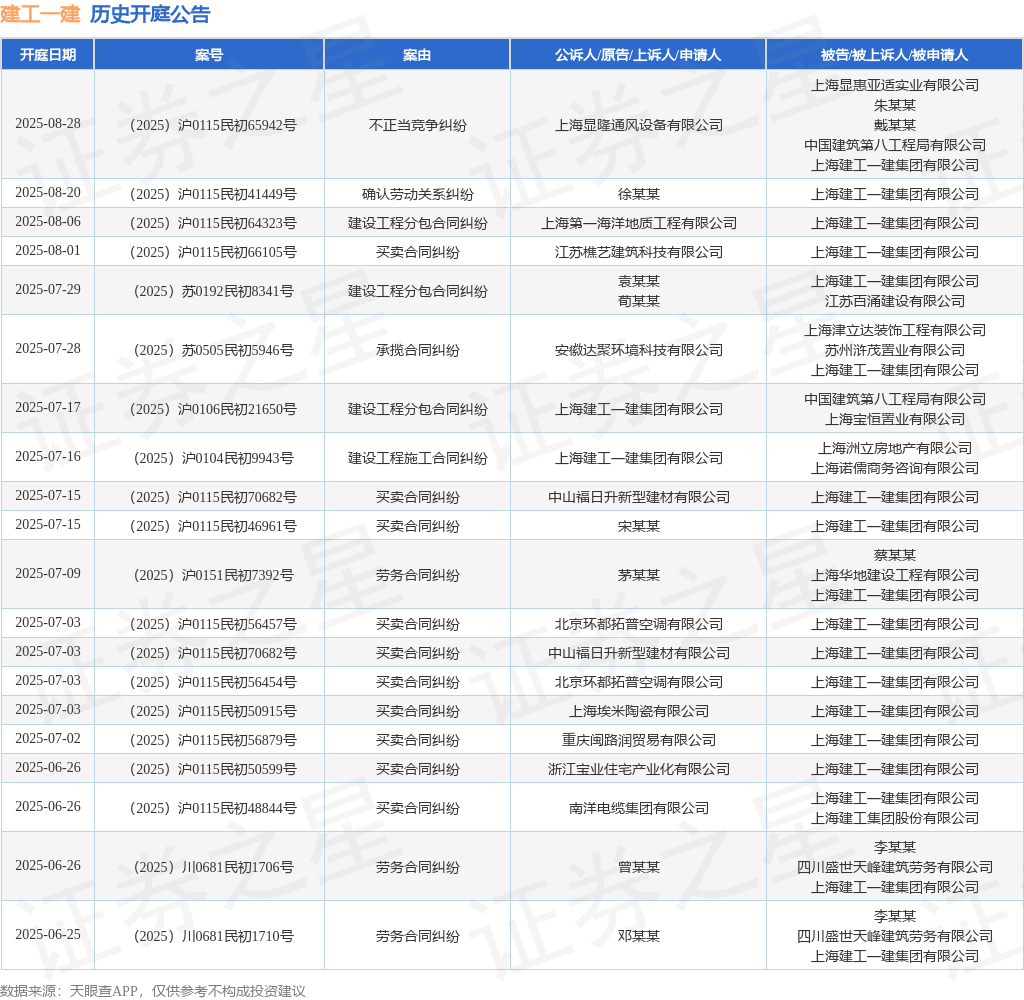Click defendant 上海洲立房地产有限公司
This screenshot has height=1000, width=1024.
coord(895,448)
